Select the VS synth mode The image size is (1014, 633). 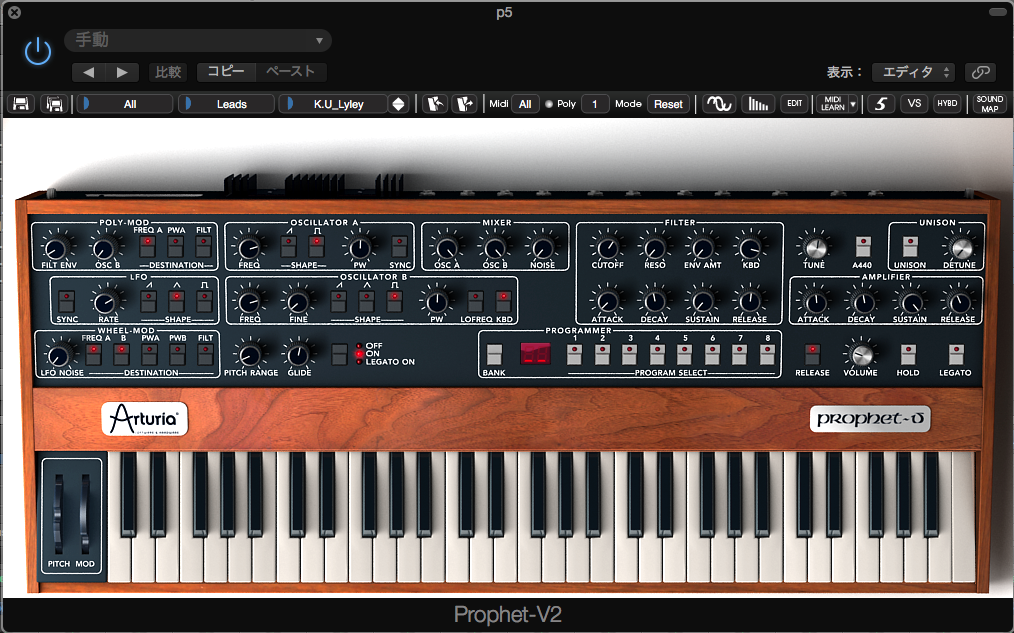pos(914,104)
